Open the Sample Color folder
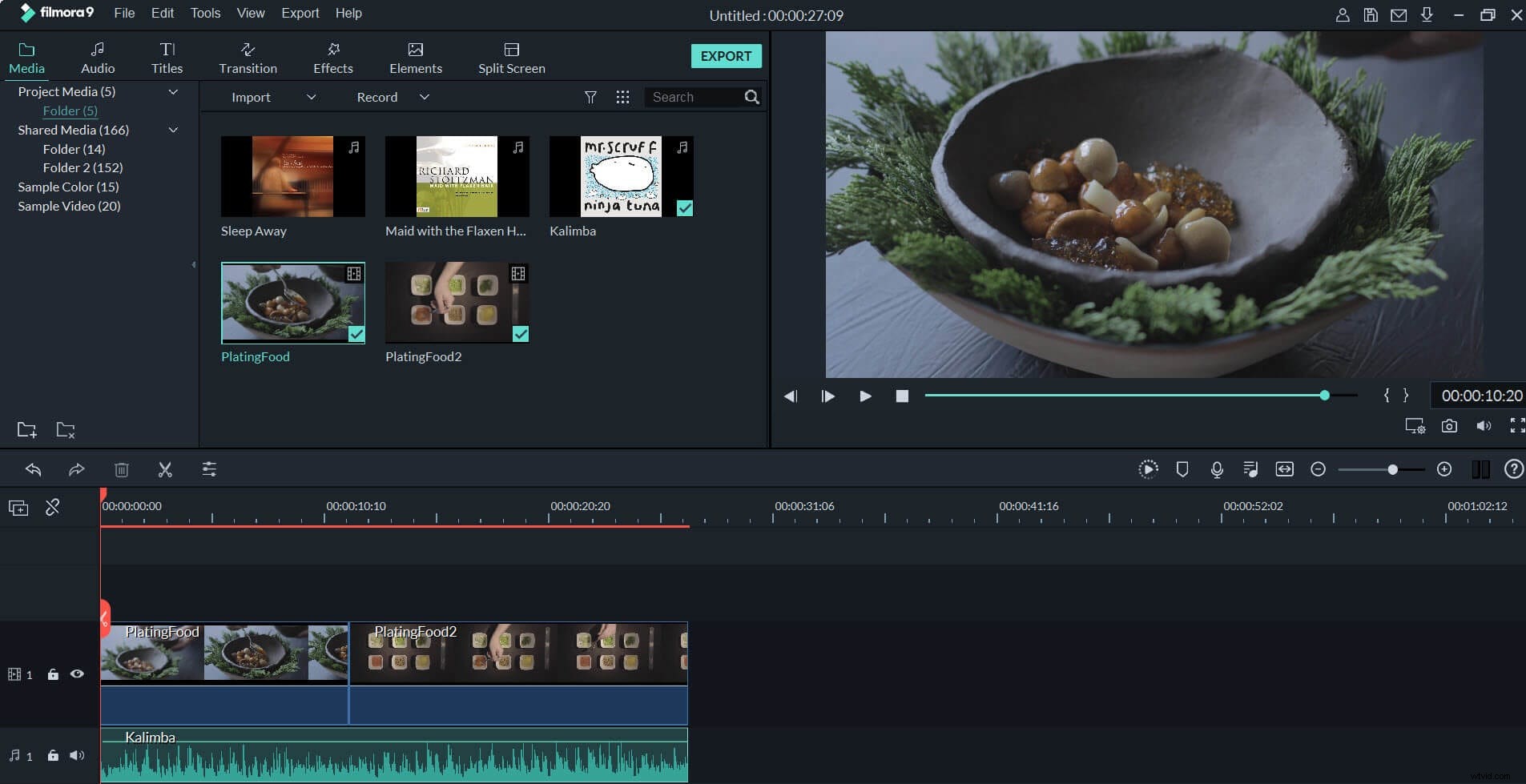 (x=67, y=187)
